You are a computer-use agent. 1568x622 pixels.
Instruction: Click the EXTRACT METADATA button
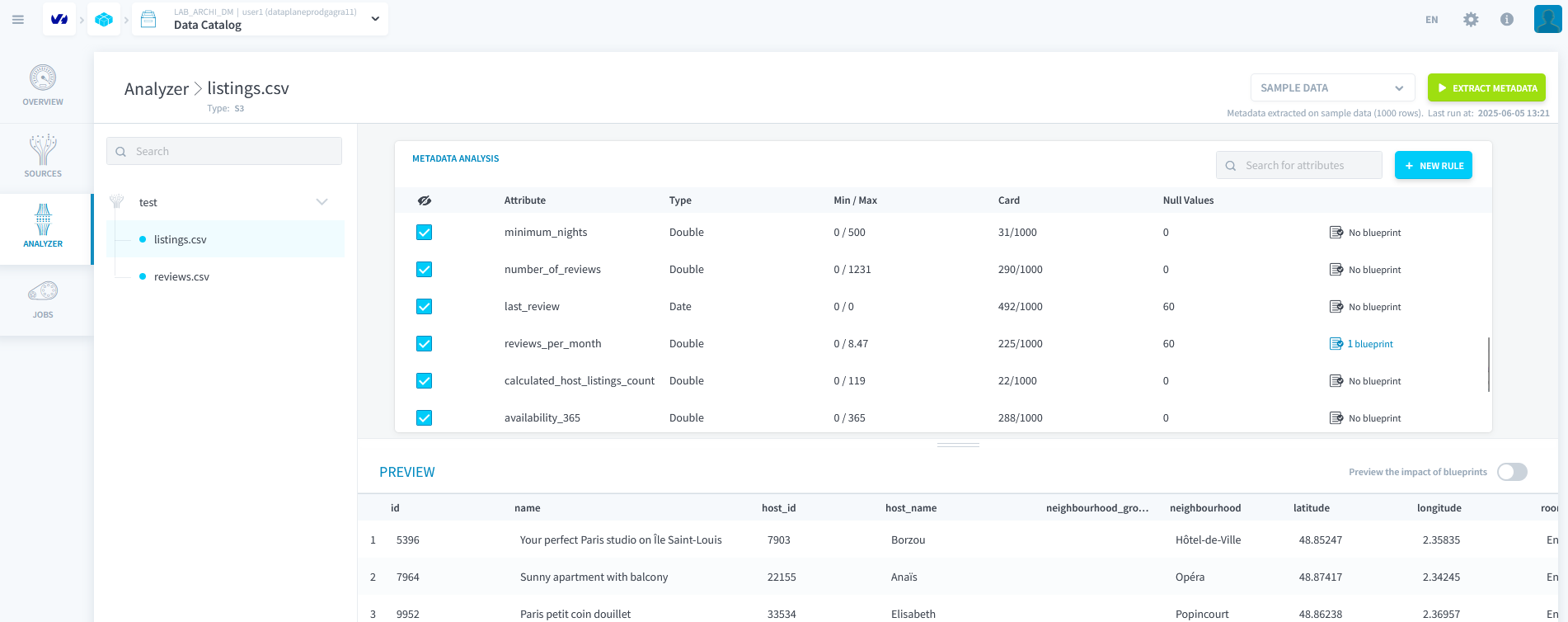(x=1486, y=88)
